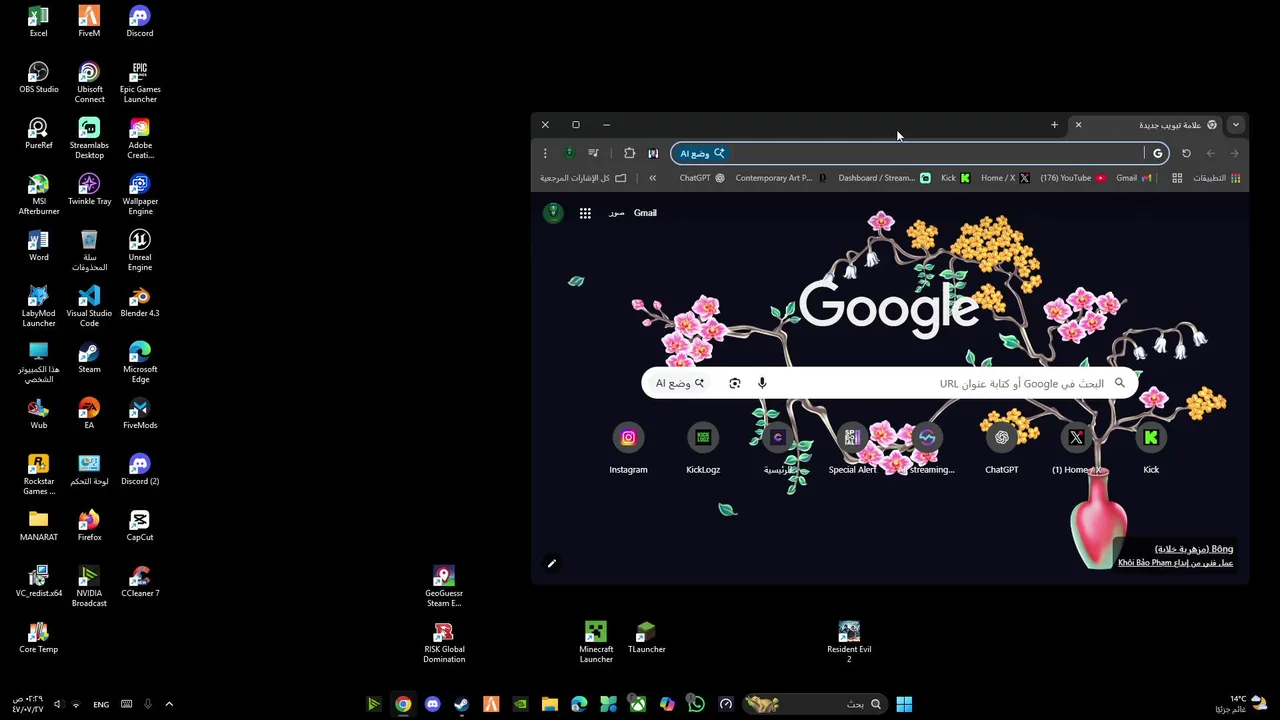Open Discord from the taskbar
Viewport: 1280px width, 720px height.
coord(432,704)
